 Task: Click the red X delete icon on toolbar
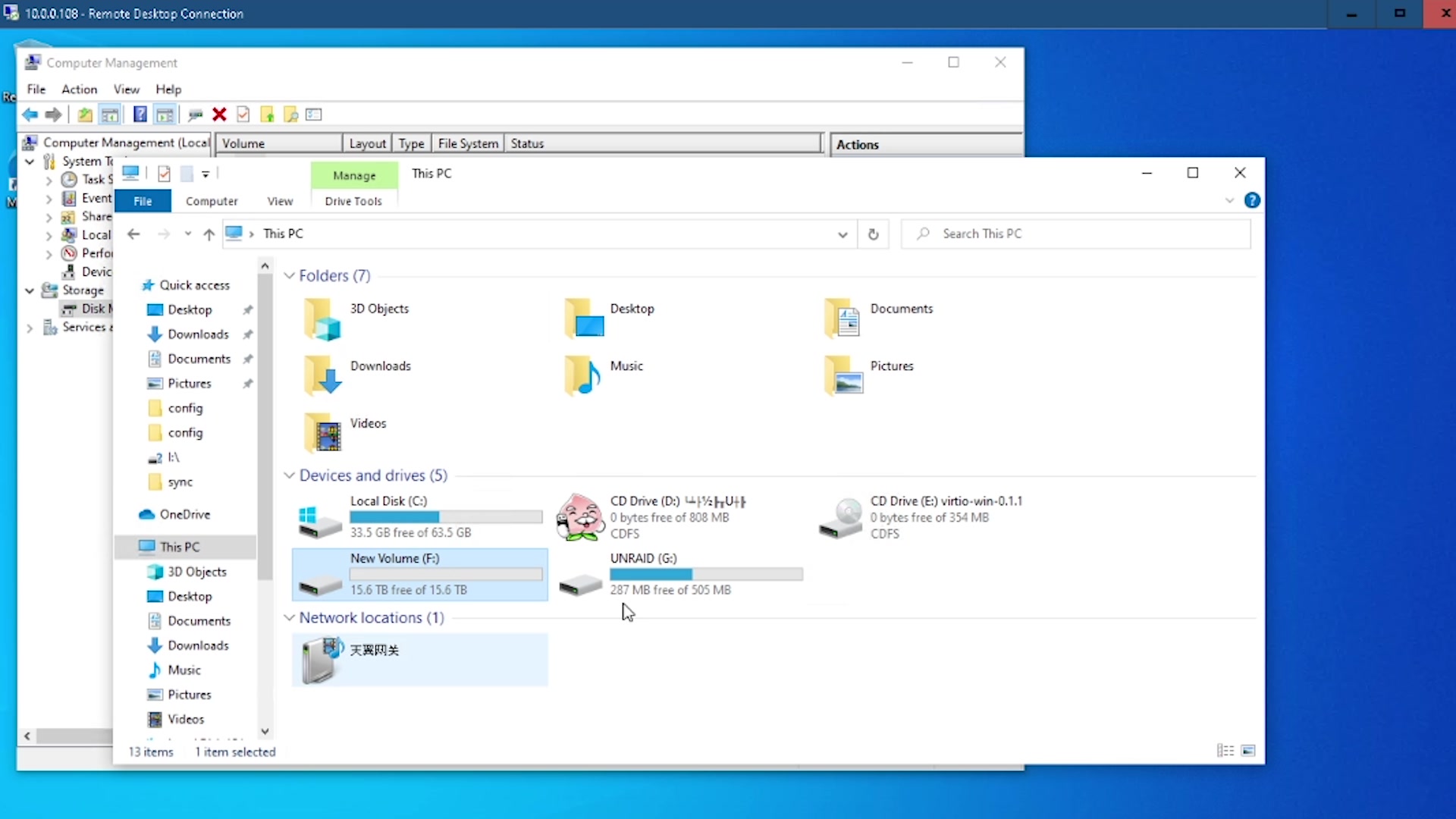tap(219, 115)
